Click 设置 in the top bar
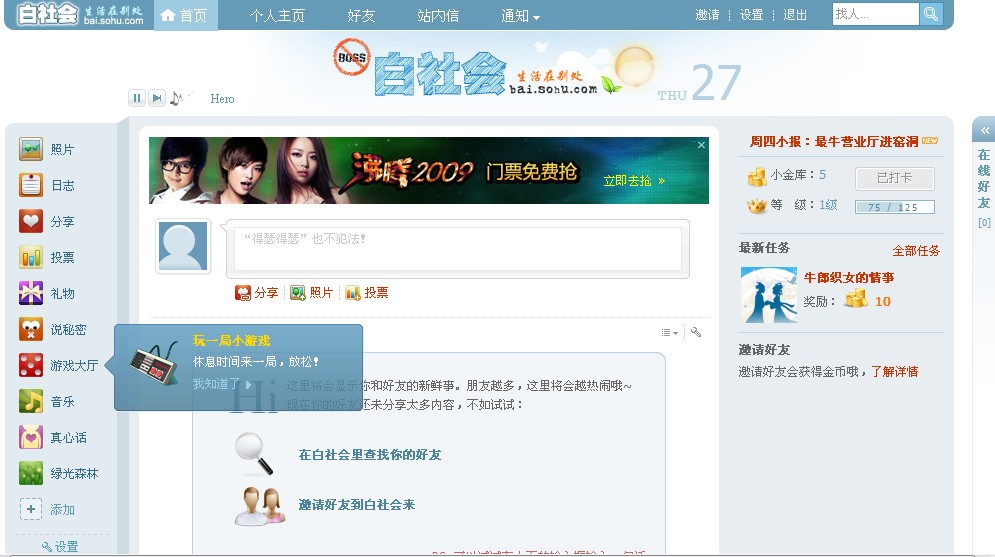The height and width of the screenshot is (557, 995). 751,15
